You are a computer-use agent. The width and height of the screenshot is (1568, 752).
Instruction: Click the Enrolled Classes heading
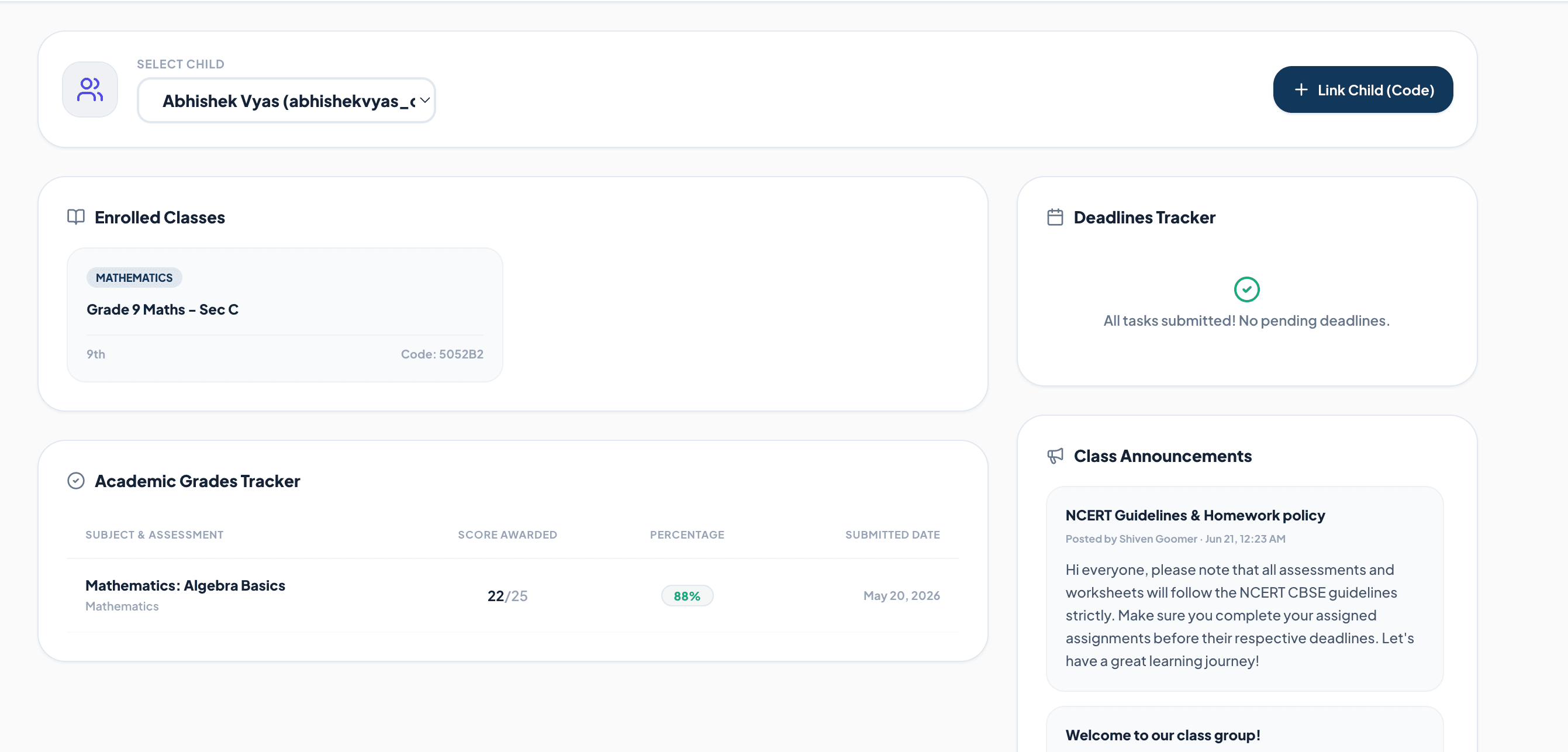click(160, 218)
